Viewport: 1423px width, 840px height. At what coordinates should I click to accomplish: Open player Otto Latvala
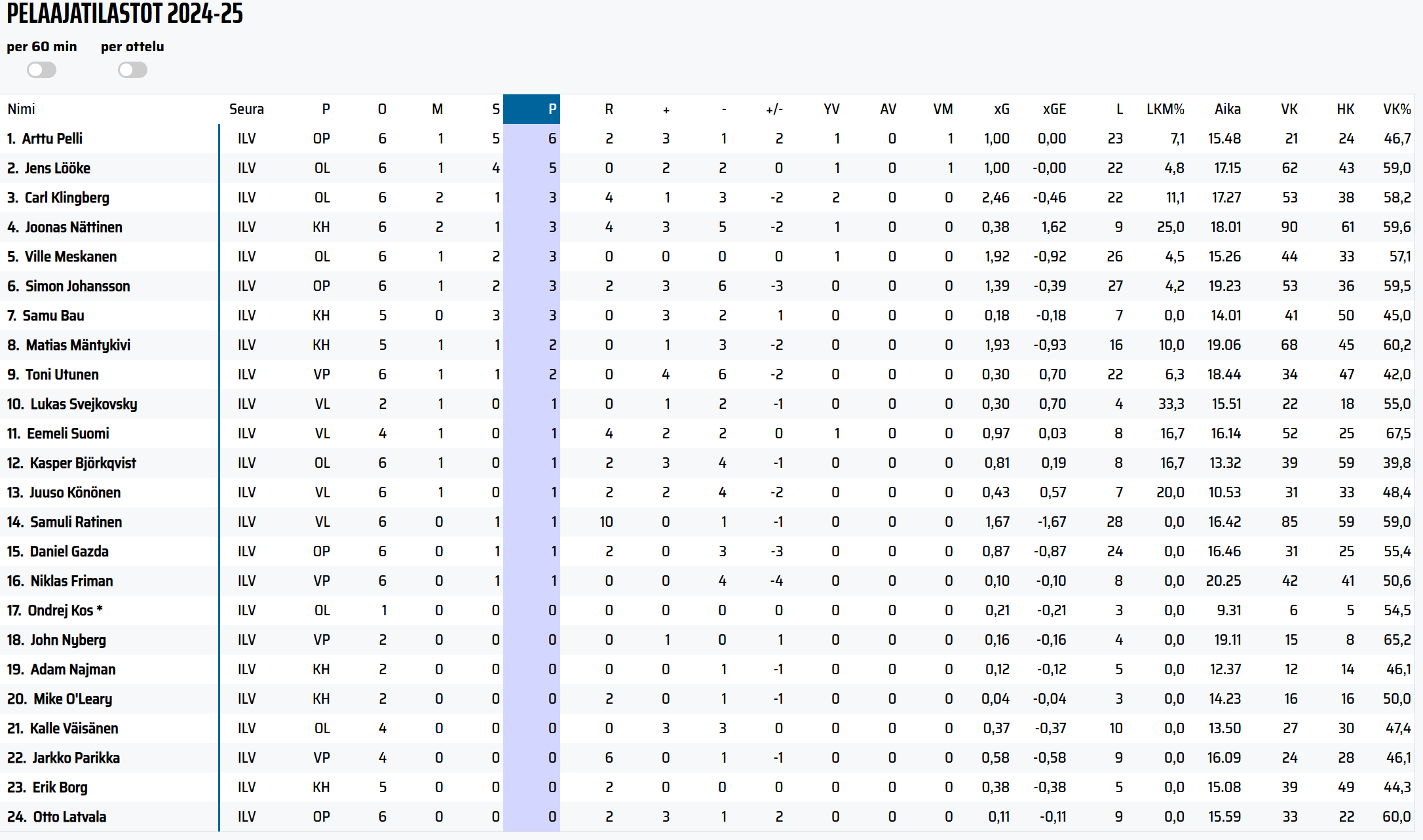69,817
